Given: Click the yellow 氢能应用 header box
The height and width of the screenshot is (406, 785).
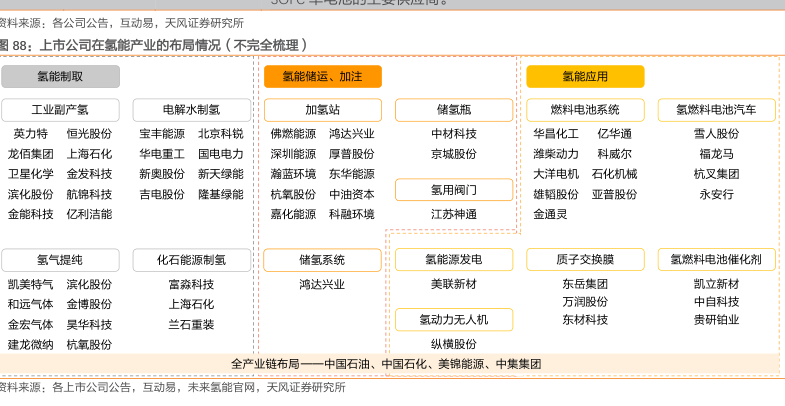Looking at the screenshot, I should pyautogui.click(x=585, y=77).
